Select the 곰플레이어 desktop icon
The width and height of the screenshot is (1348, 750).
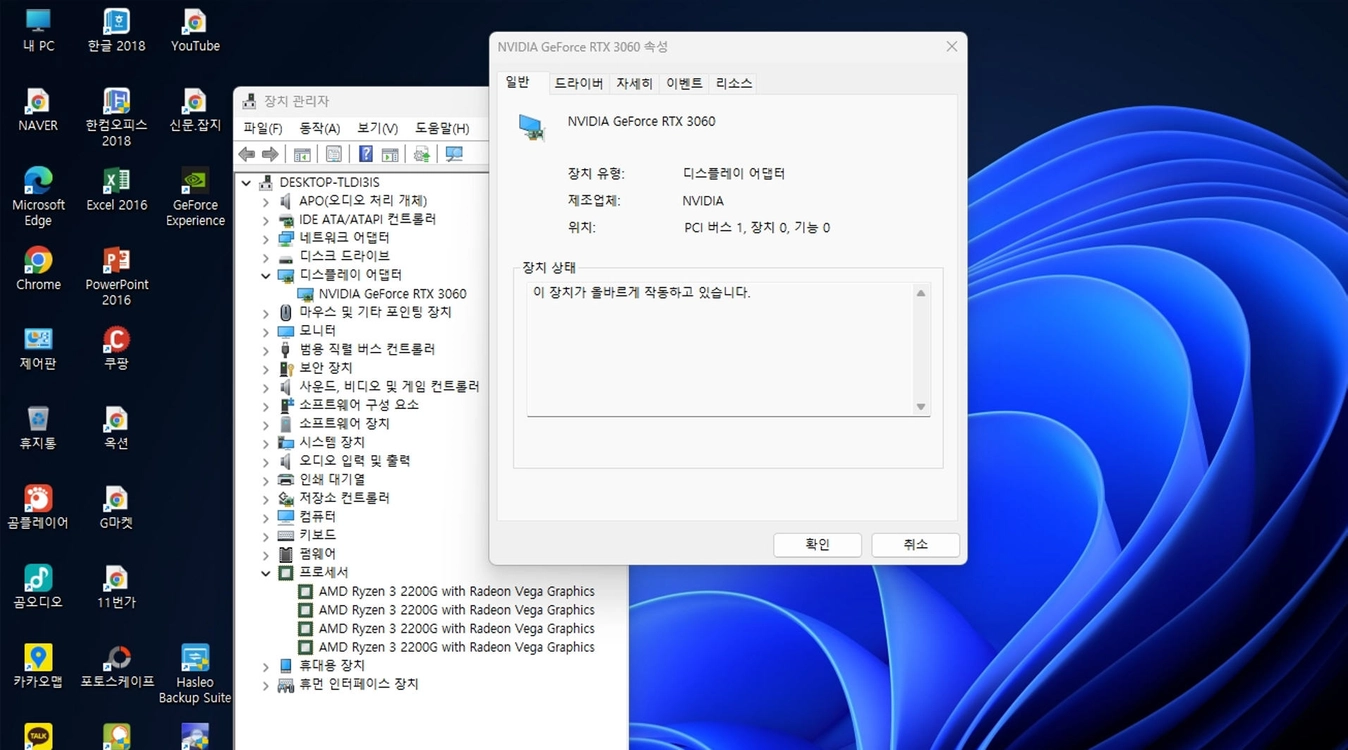38,507
